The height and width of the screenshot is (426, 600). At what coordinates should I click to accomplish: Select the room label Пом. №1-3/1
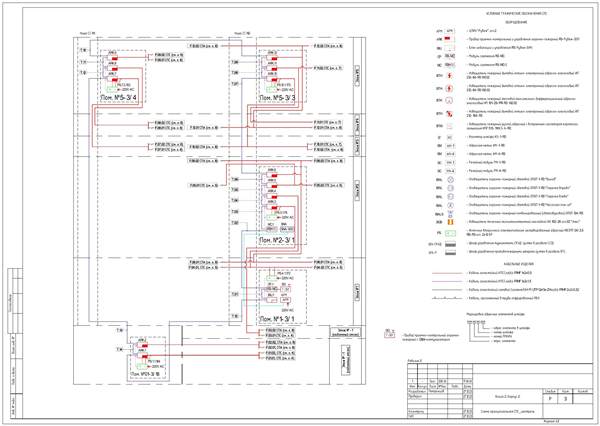pos(277,319)
